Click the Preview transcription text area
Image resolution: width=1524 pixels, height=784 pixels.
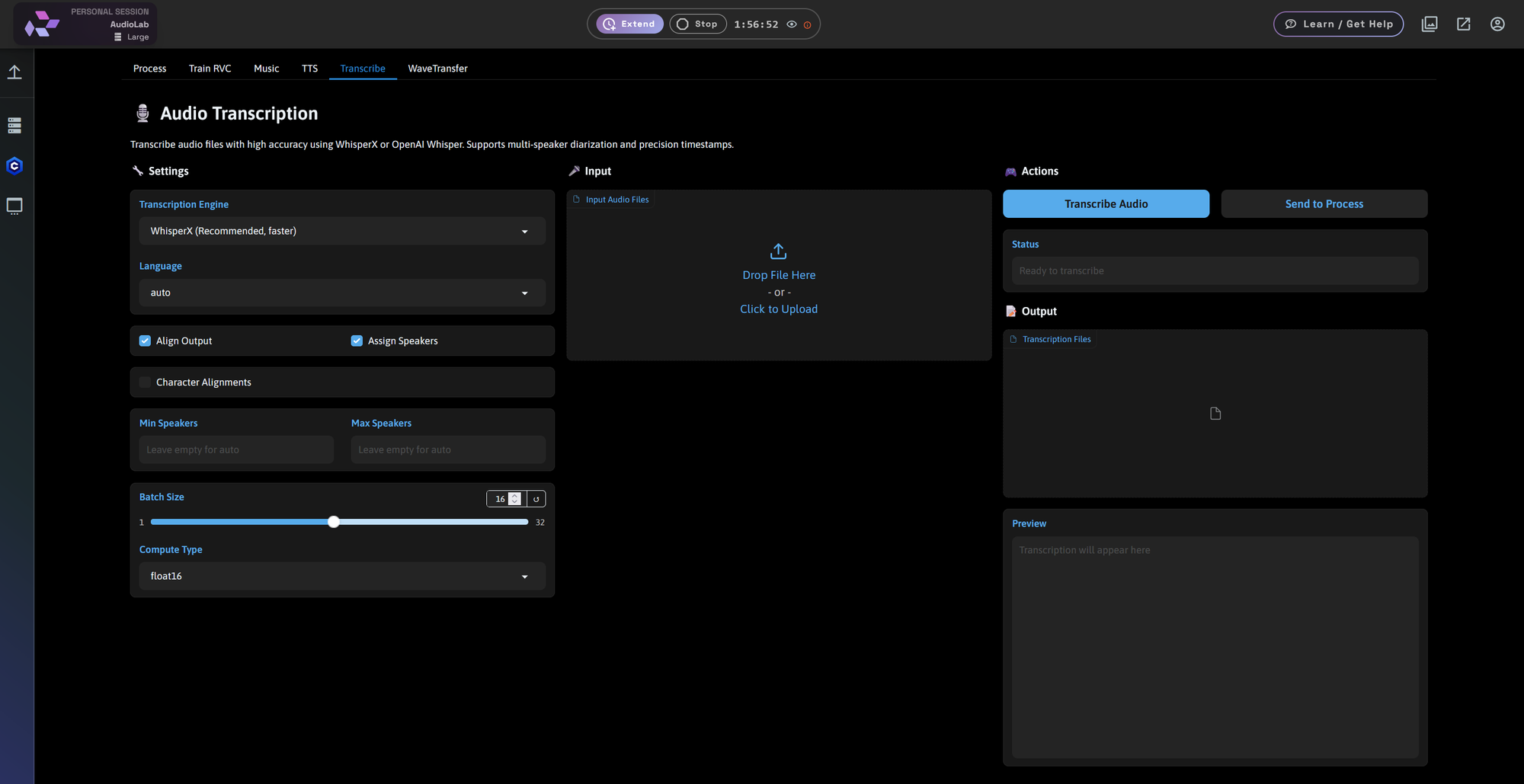pos(1215,648)
